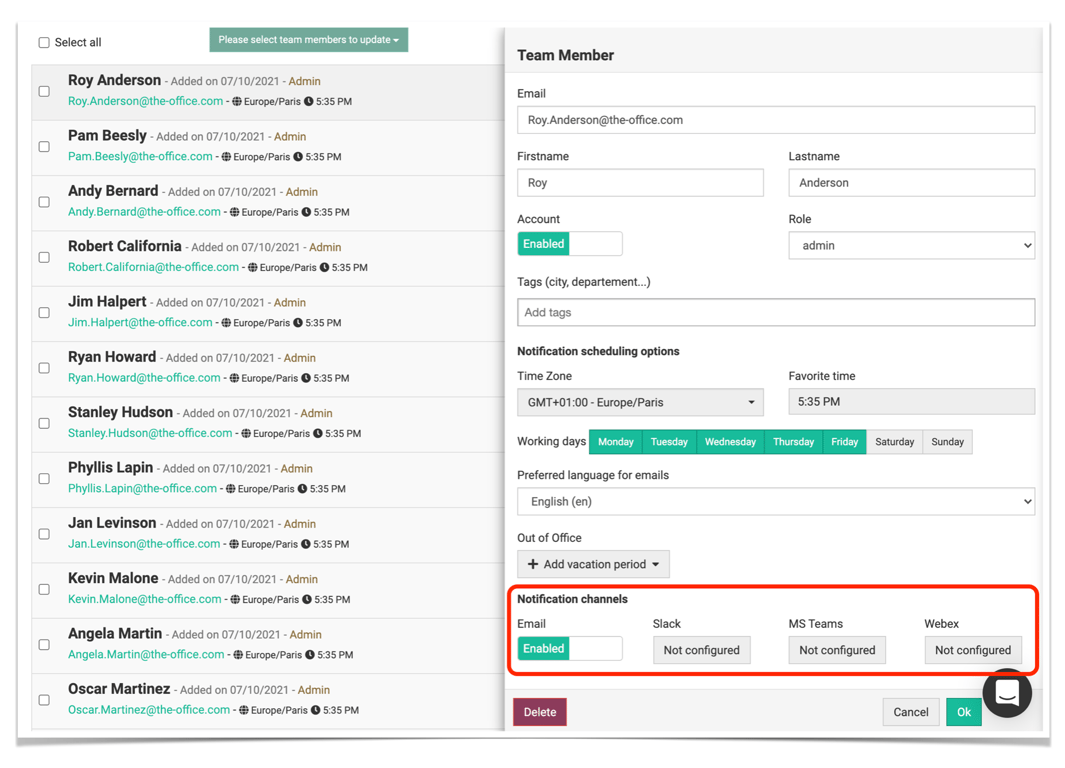Open 'Please select team members to update' menu

click(x=308, y=40)
